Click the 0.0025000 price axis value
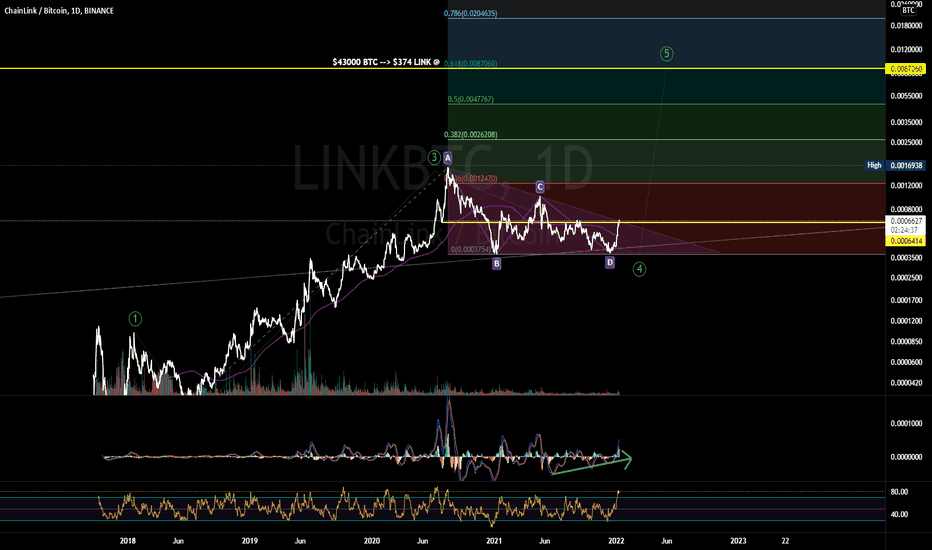The image size is (932, 550). pyautogui.click(x=906, y=143)
